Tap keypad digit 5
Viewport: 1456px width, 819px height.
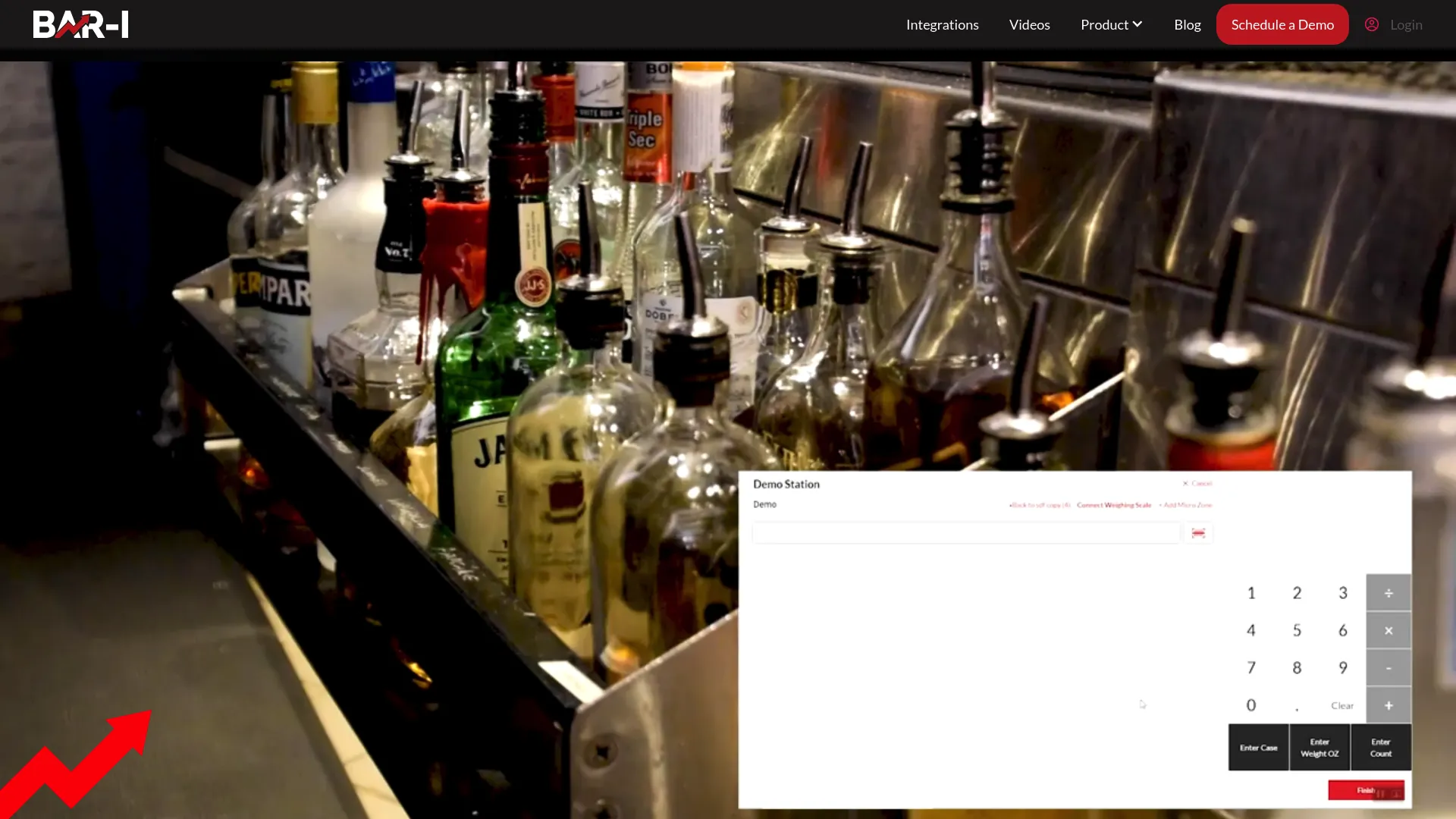1297,630
